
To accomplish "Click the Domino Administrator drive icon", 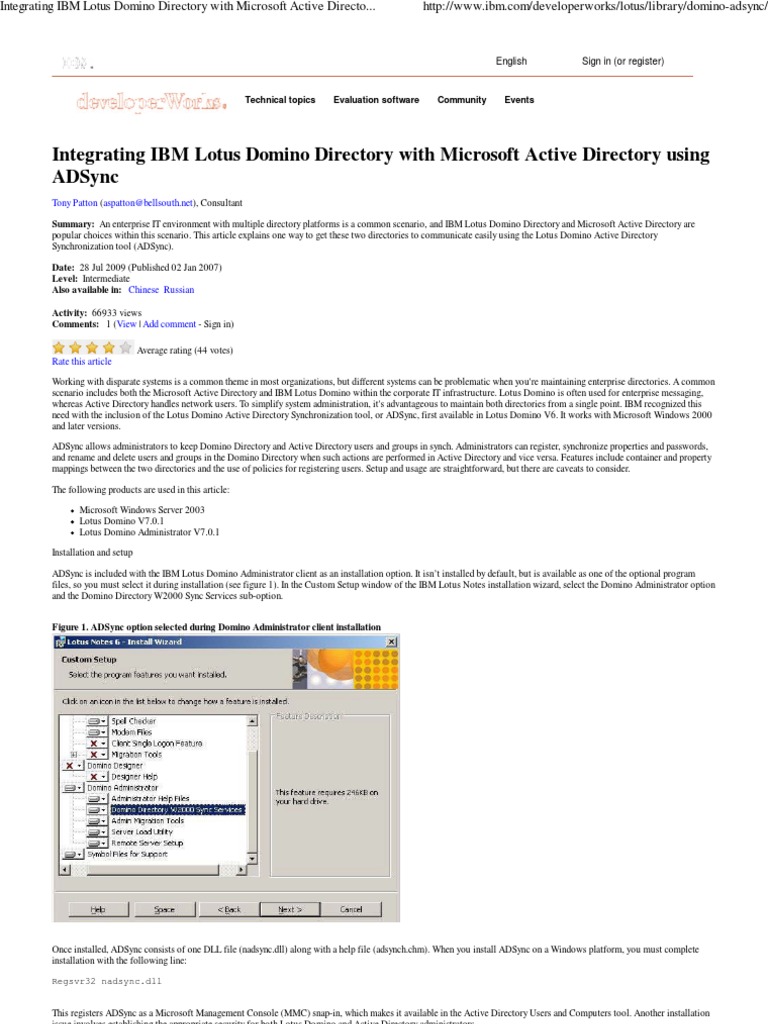I will pos(73,788).
